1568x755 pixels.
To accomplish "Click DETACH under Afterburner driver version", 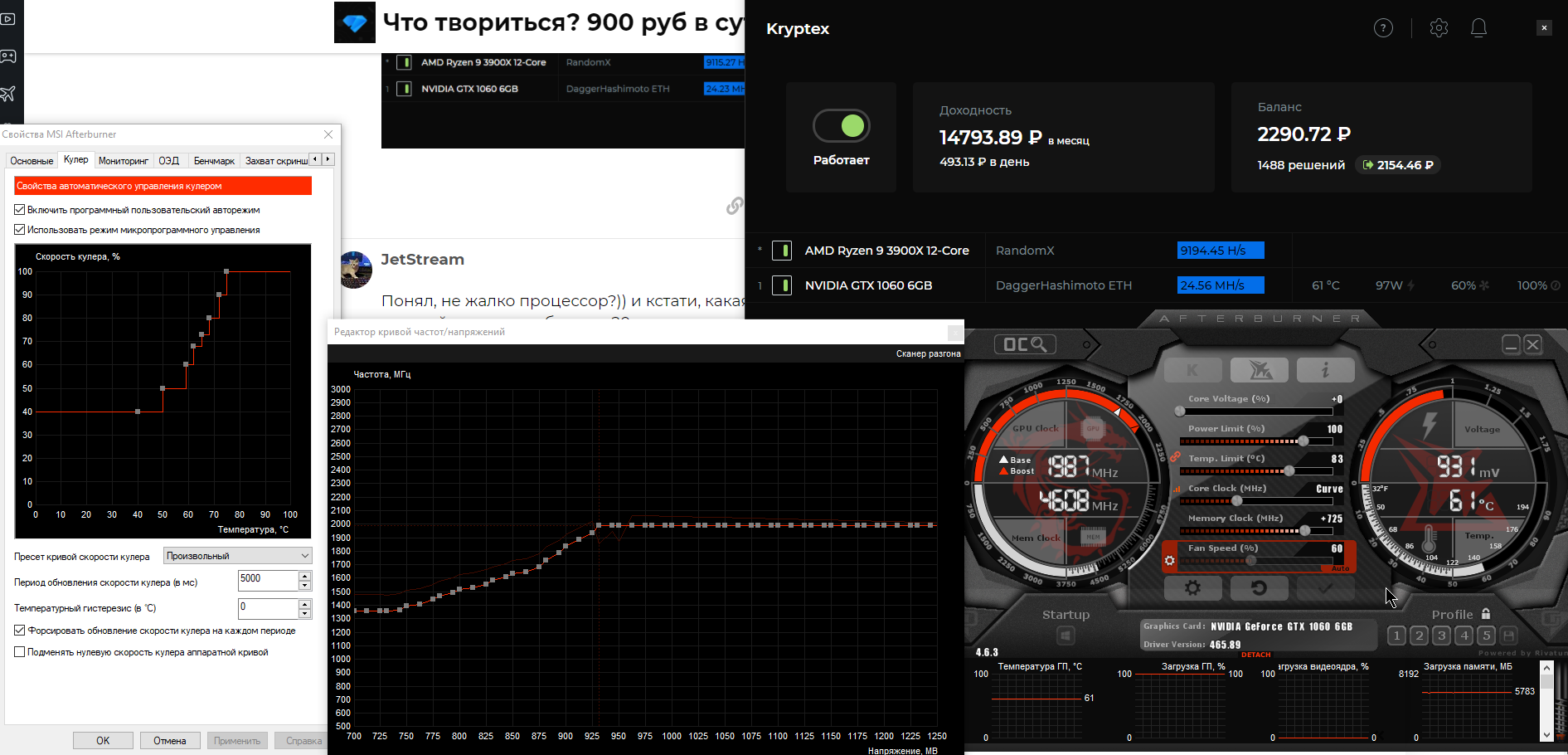I will pos(1255,655).
